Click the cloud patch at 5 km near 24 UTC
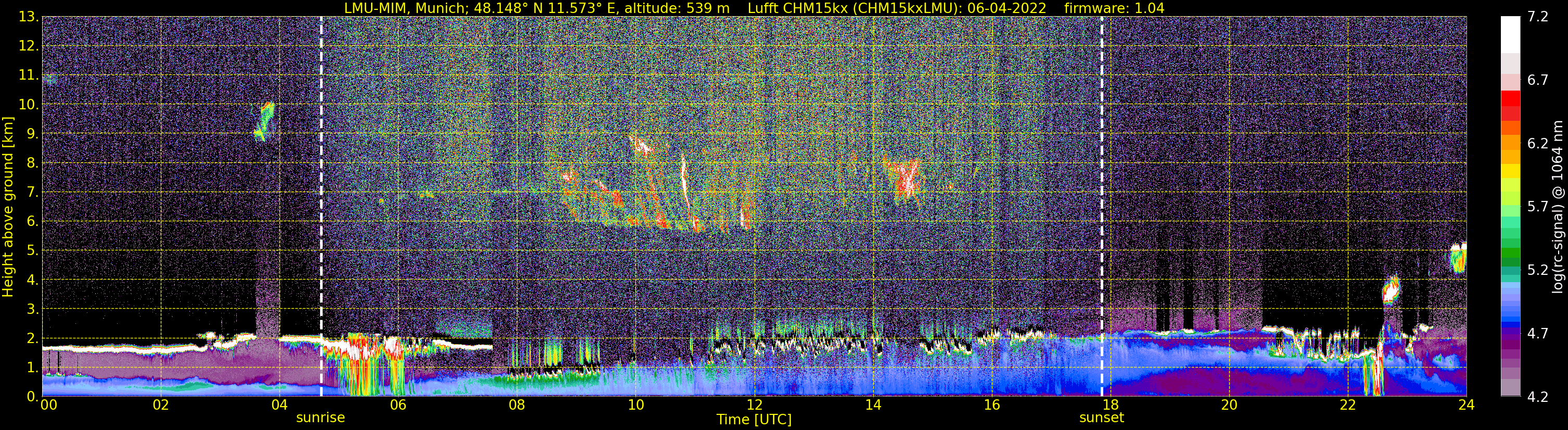The width and height of the screenshot is (1568, 430). (1458, 258)
